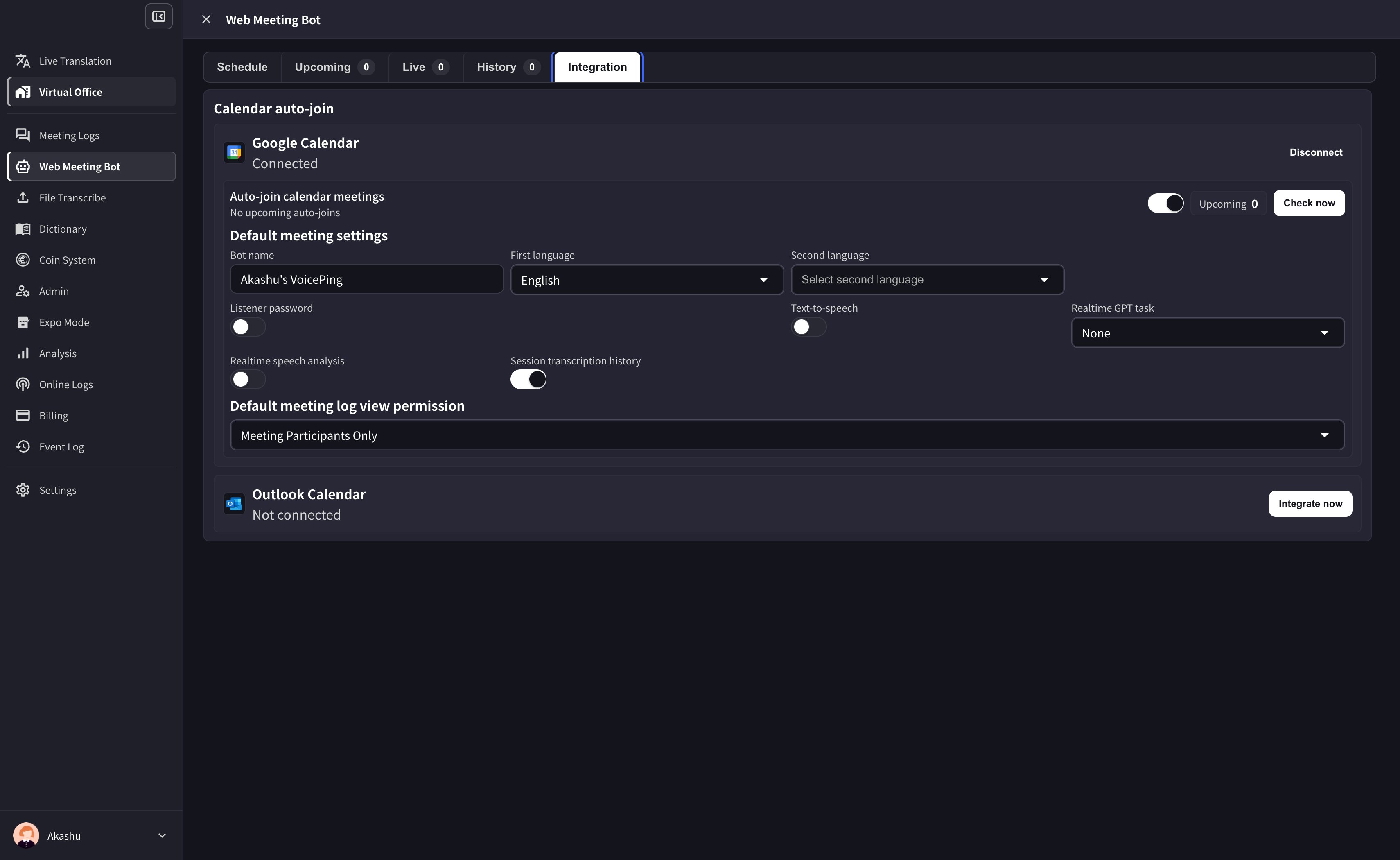Close the Web Meeting Bot panel
Screen dimensions: 1400x860
pos(206,19)
